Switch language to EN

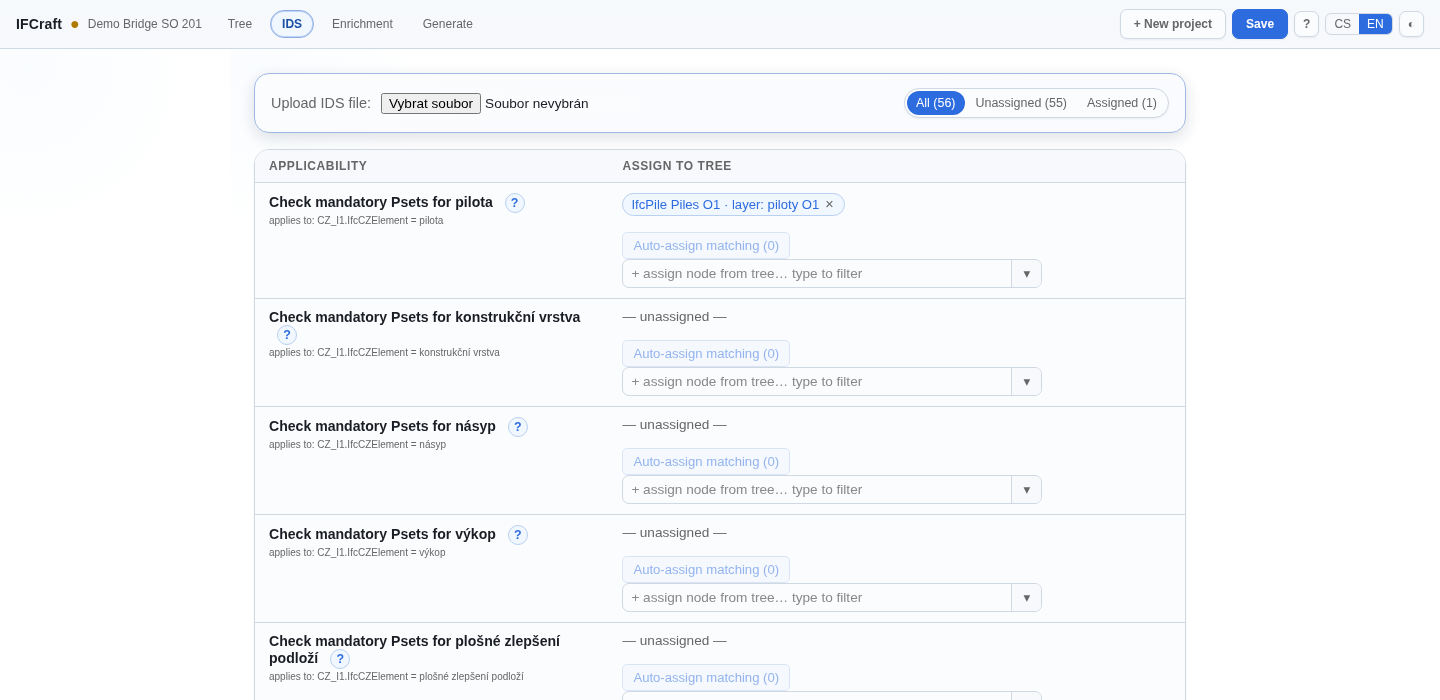tap(1375, 24)
